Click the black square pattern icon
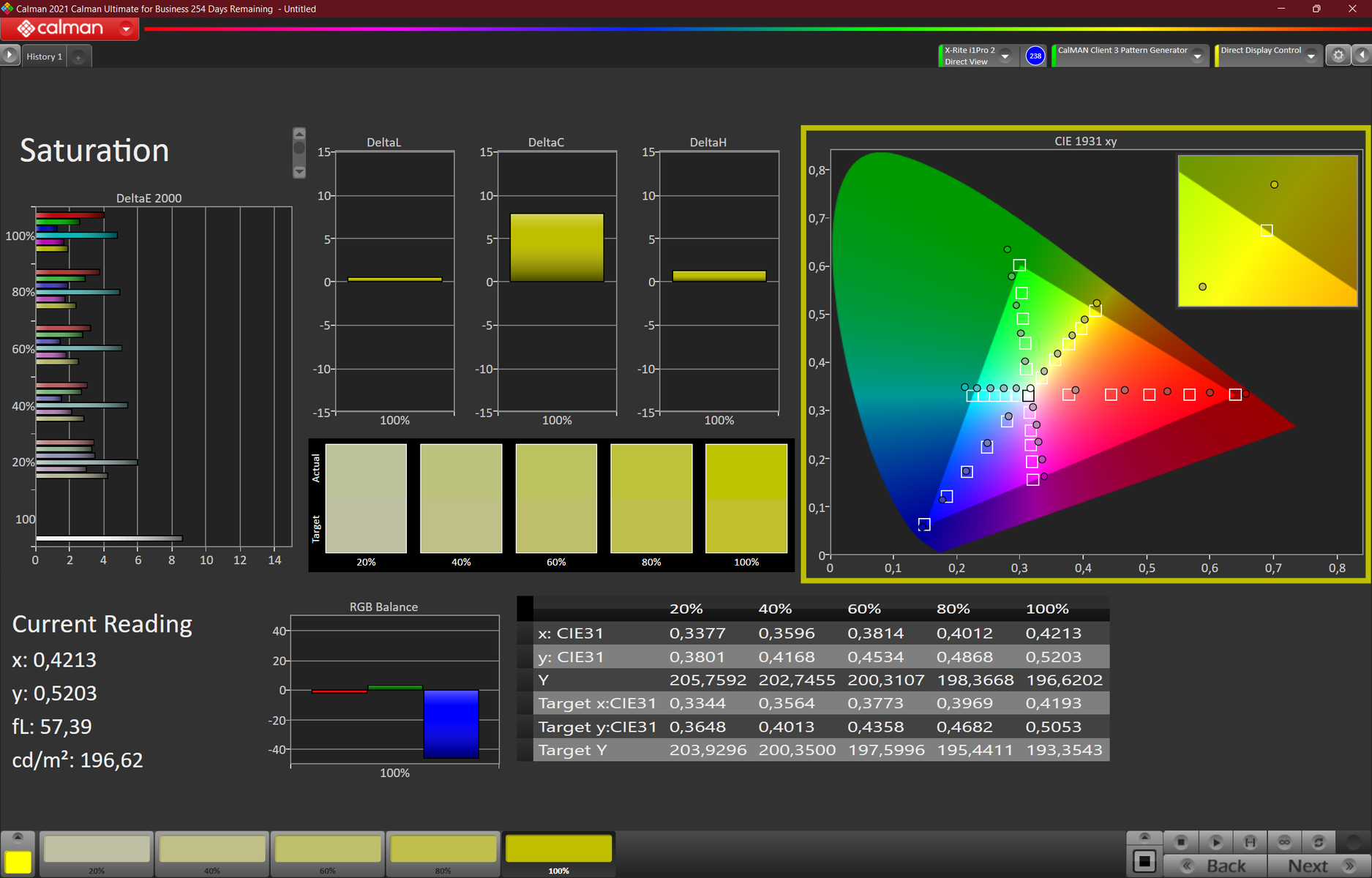Screen dimensions: 1372x878 tap(1144, 861)
